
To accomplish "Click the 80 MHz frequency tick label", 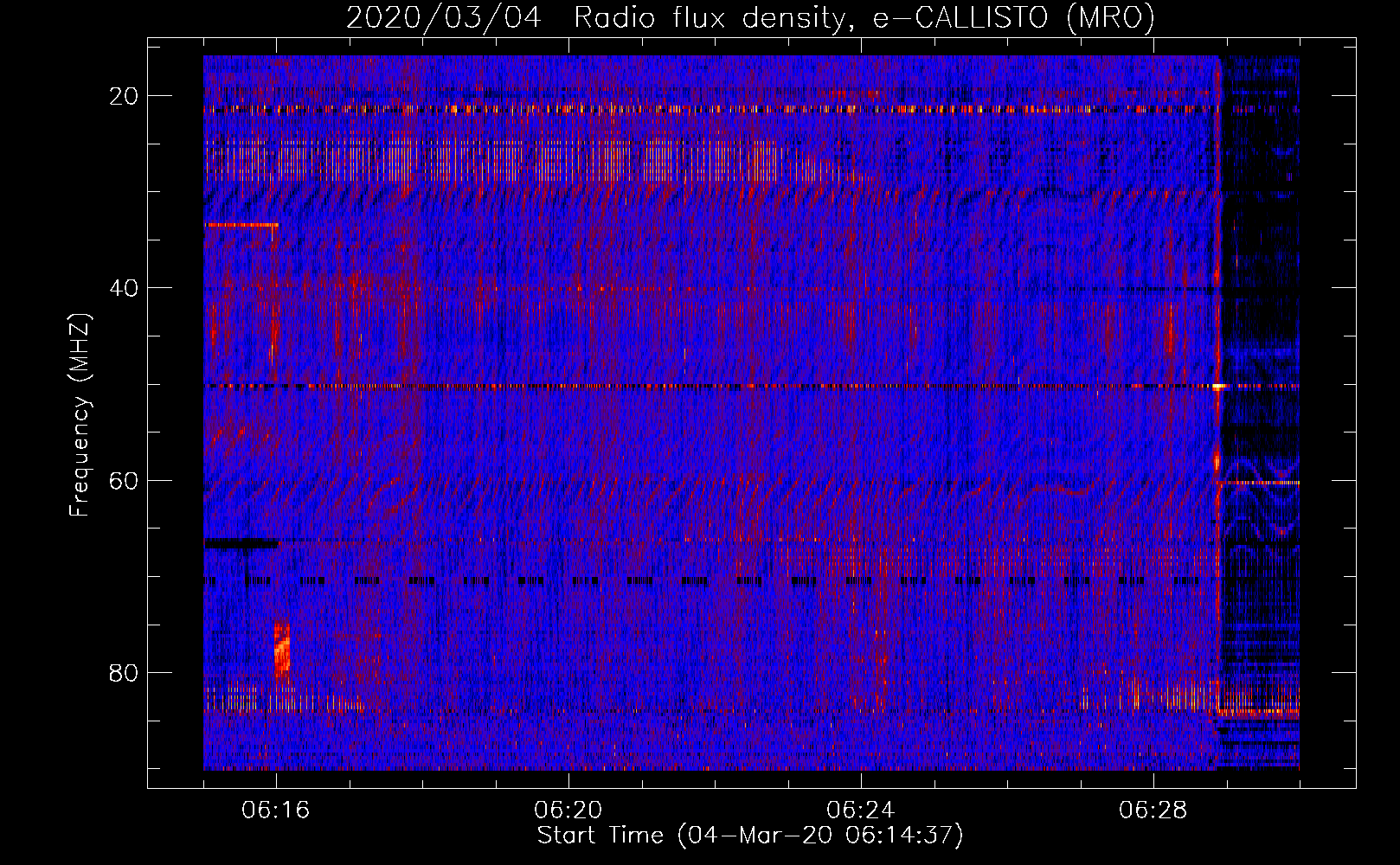I will pos(125,672).
